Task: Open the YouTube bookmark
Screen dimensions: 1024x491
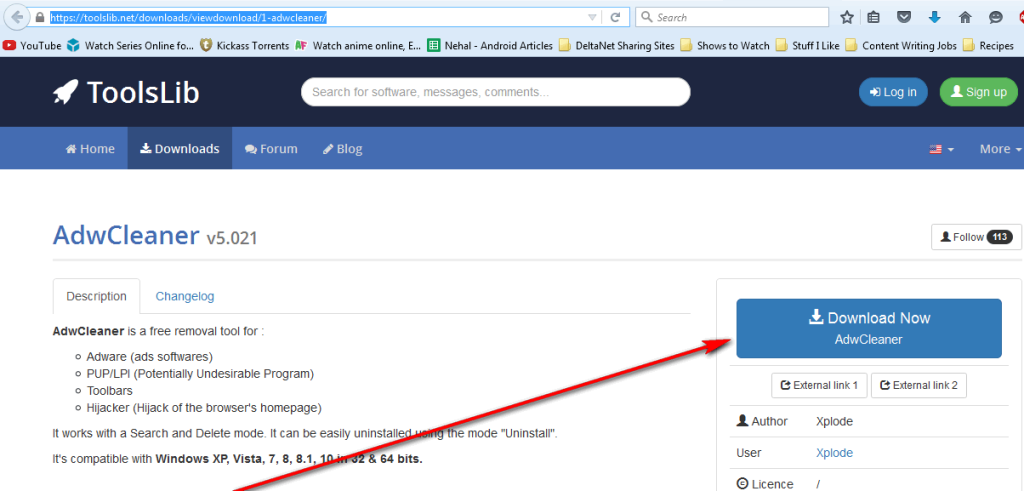Action: (33, 46)
